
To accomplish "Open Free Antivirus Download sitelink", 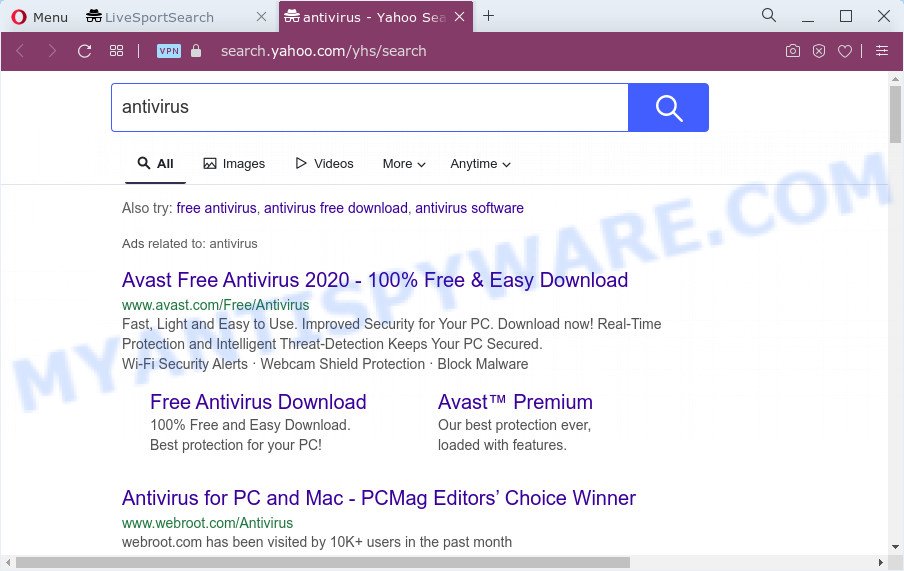I will tap(258, 402).
